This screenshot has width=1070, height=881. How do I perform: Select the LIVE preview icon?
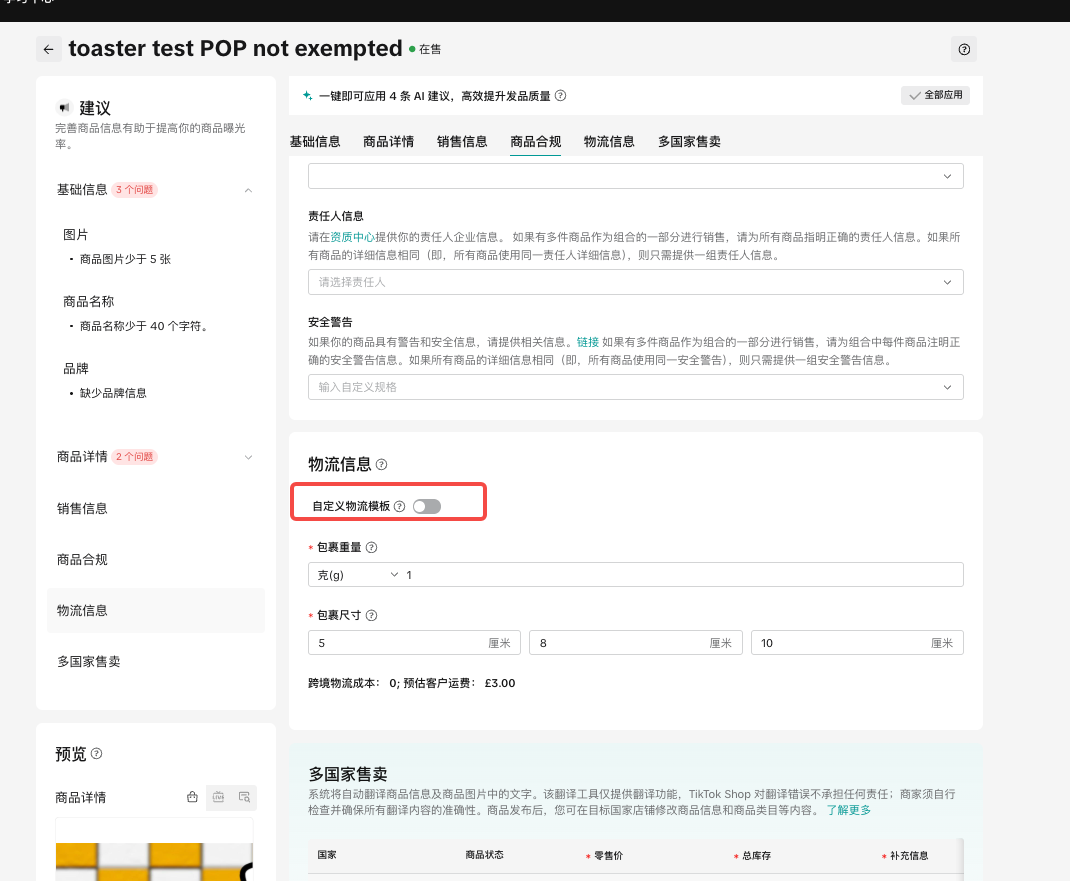point(218,797)
